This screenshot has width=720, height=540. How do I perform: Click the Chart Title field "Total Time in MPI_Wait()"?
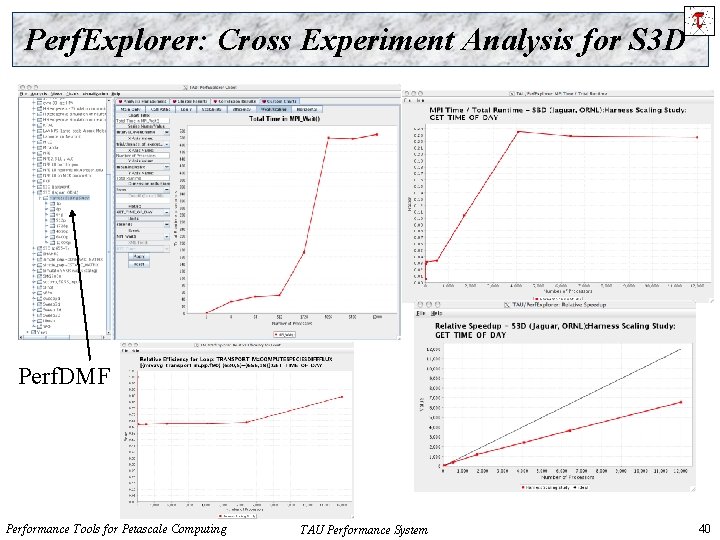142,121
